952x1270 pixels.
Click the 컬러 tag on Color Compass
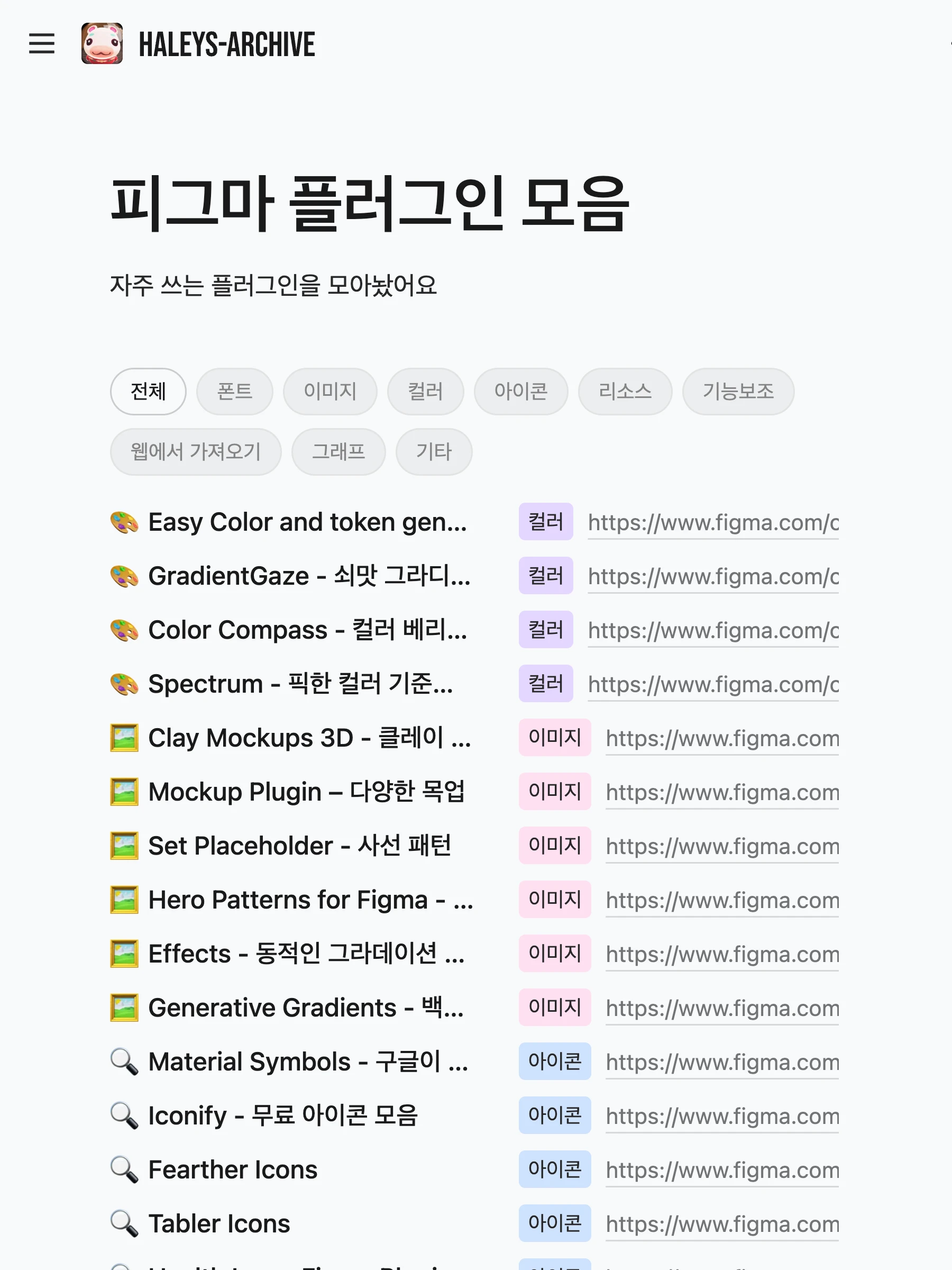point(545,630)
